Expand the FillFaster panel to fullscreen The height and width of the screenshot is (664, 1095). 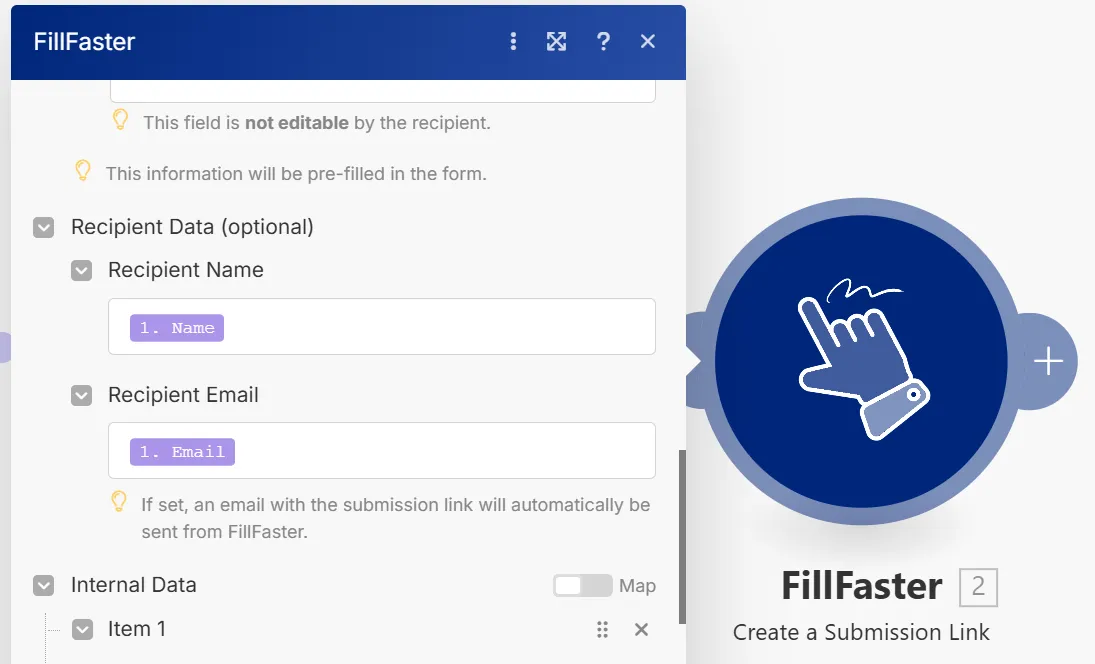pyautogui.click(x=557, y=41)
